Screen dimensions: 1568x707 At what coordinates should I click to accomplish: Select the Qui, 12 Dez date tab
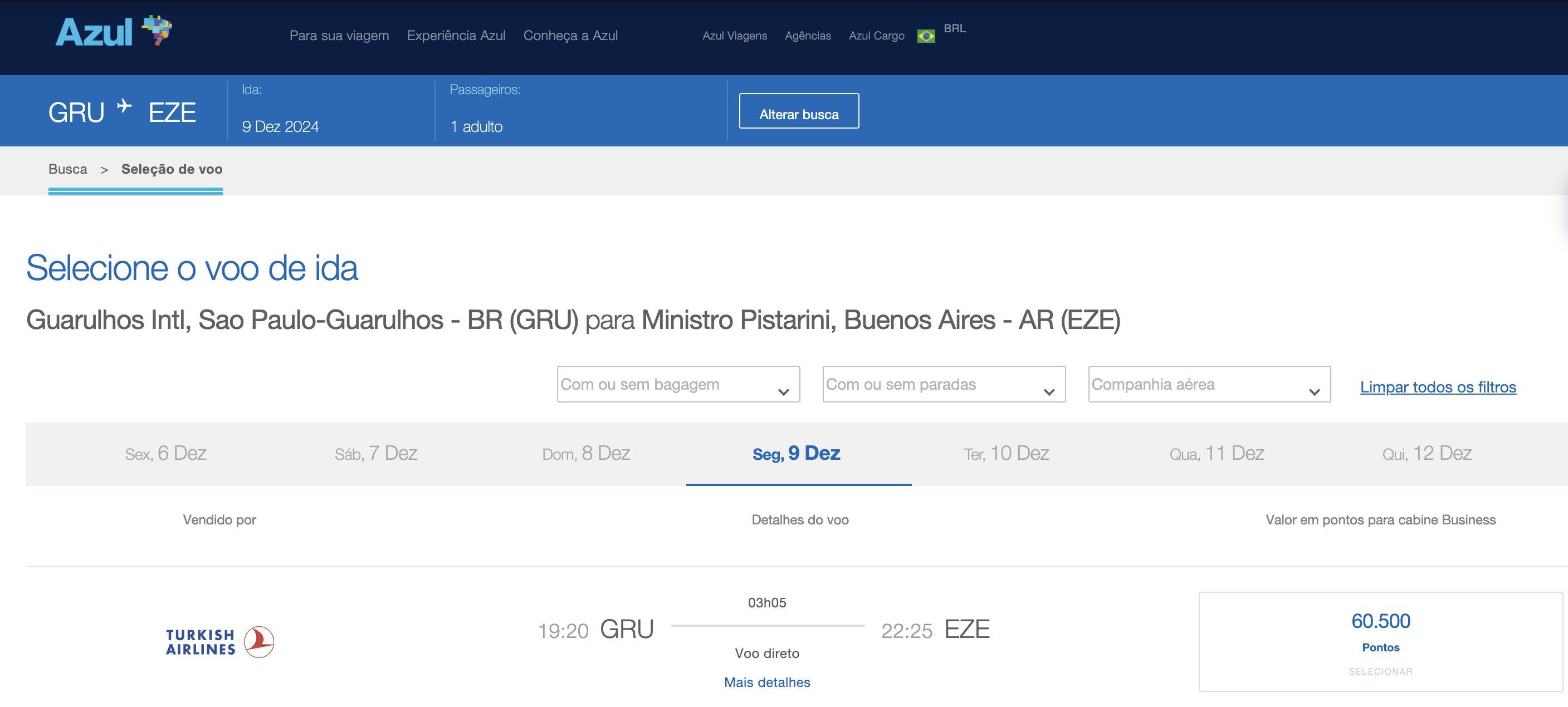coord(1426,454)
